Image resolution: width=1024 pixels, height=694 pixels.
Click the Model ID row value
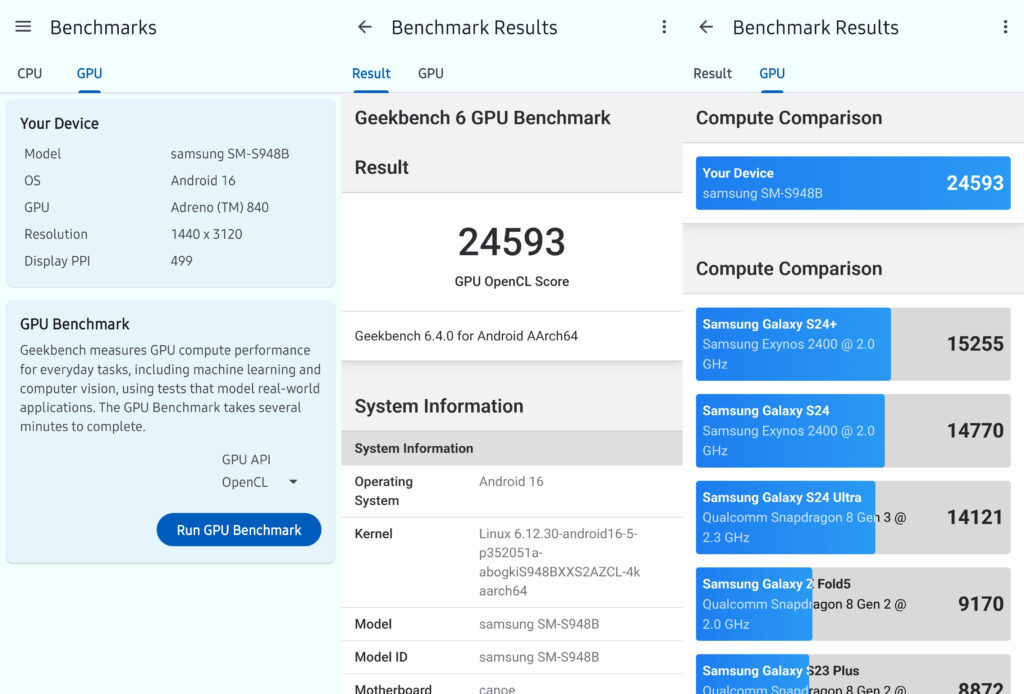coord(539,657)
